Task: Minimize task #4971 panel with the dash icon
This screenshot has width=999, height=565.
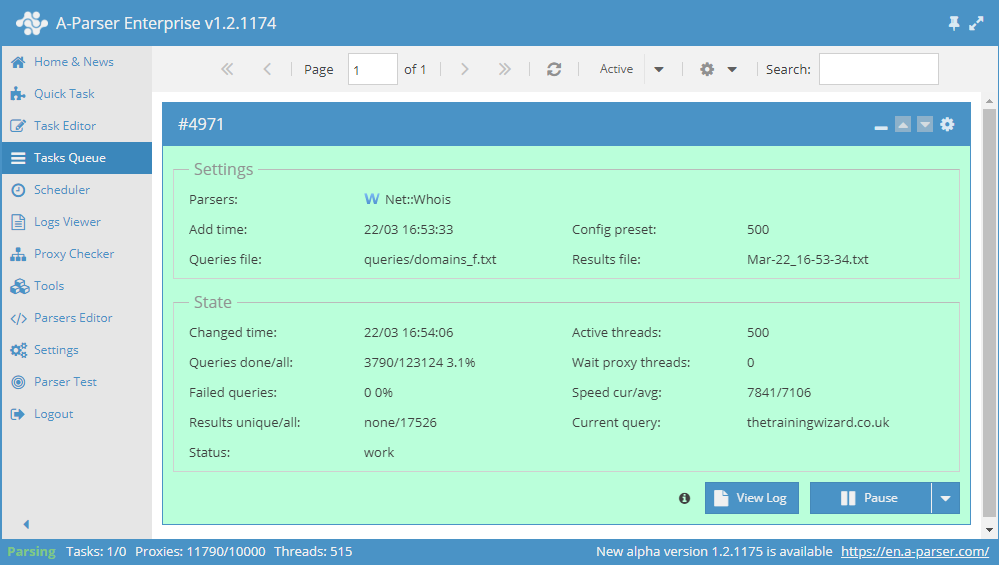Action: click(881, 126)
